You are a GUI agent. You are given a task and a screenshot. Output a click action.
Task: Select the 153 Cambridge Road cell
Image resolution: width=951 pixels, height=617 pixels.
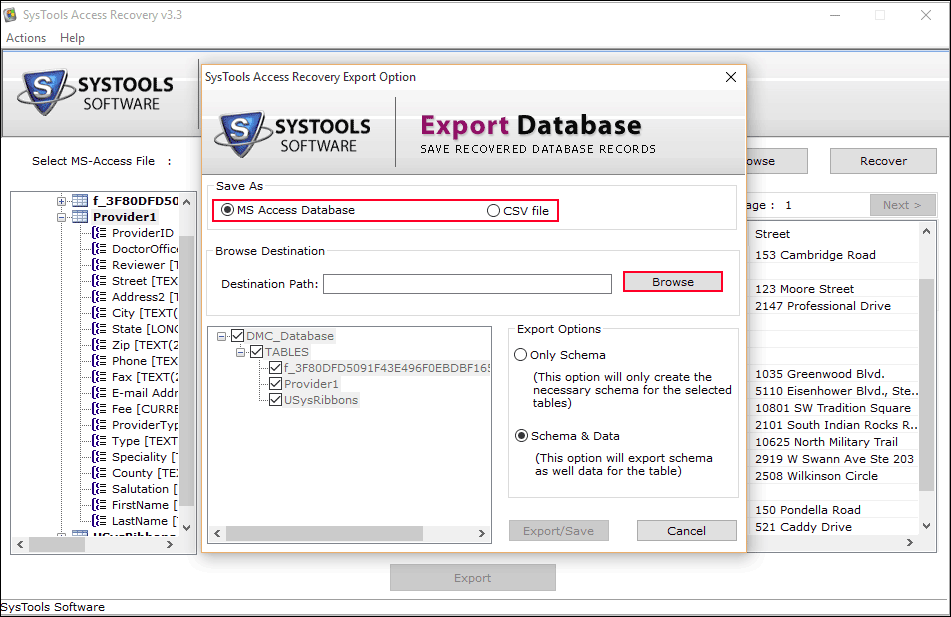point(815,255)
